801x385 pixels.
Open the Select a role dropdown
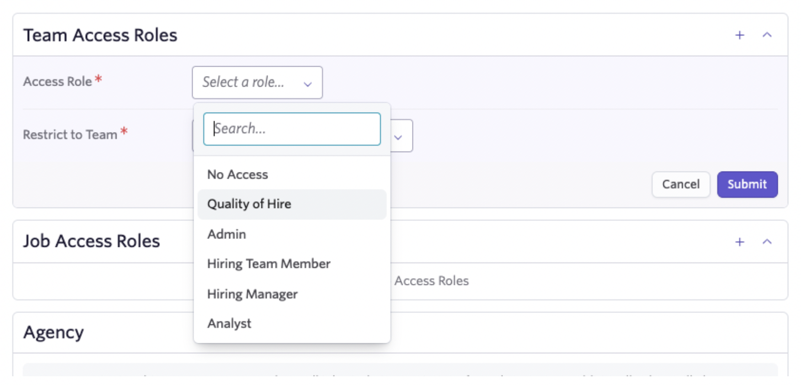(257, 82)
